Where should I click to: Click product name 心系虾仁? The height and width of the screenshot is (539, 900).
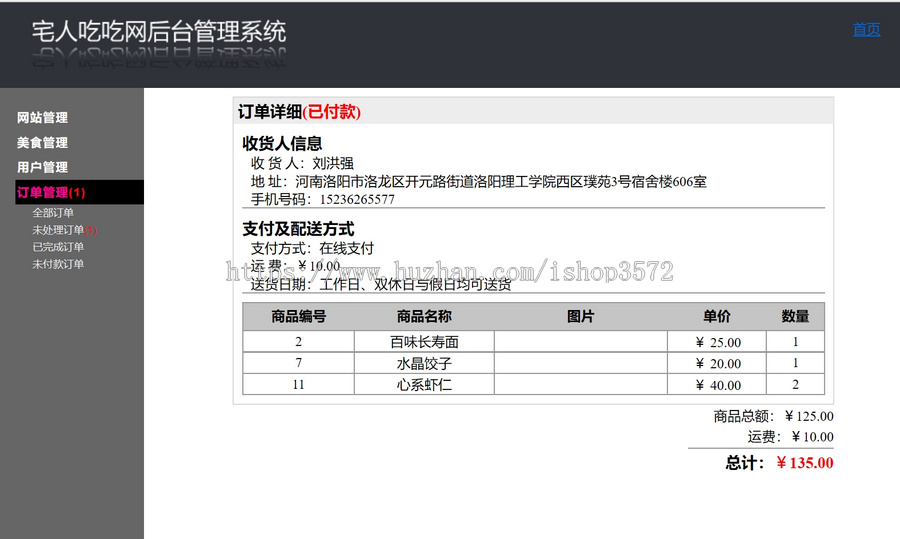pos(424,385)
